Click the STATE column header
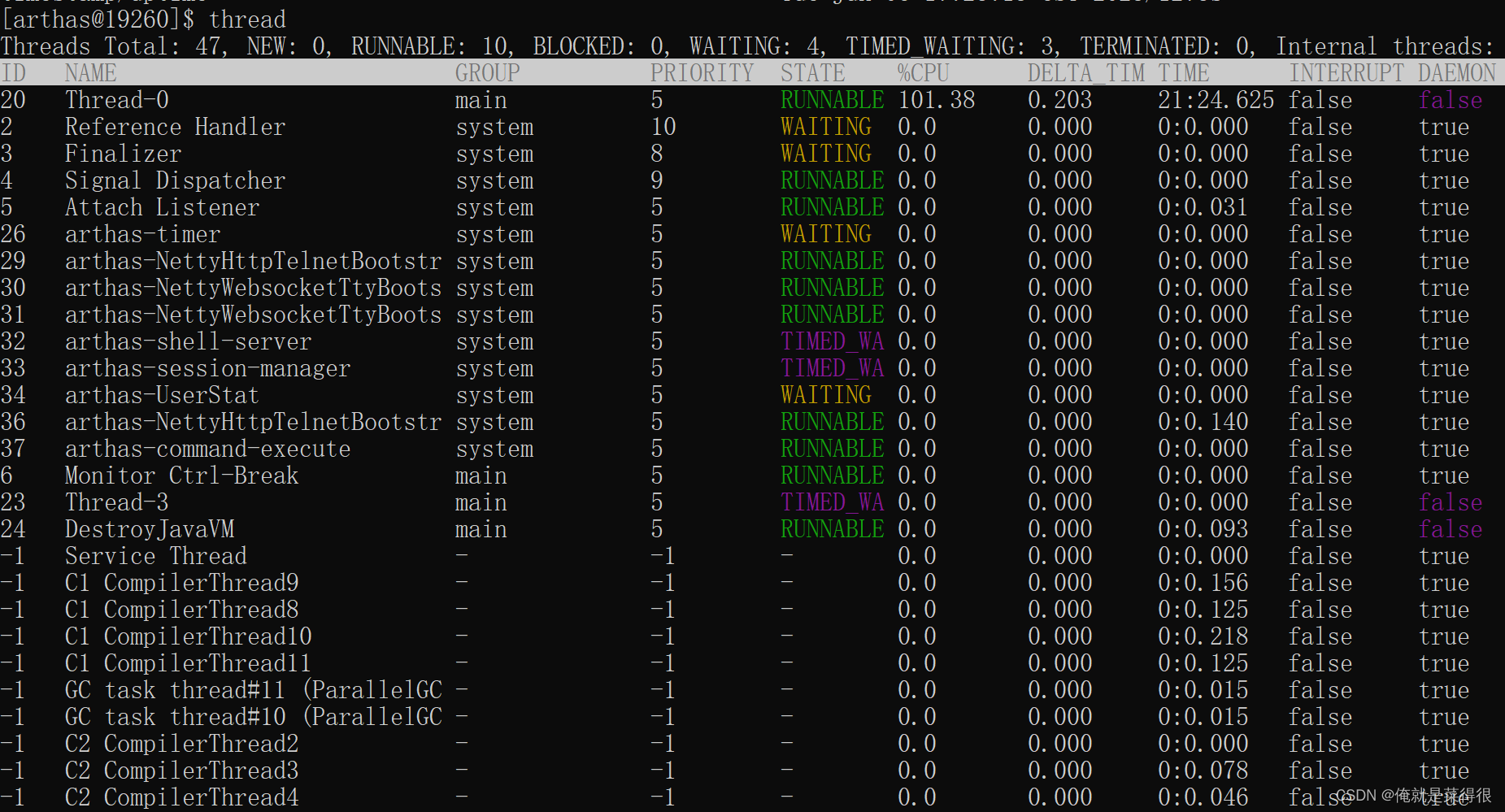Screen dimensions: 1505x812 813,73
